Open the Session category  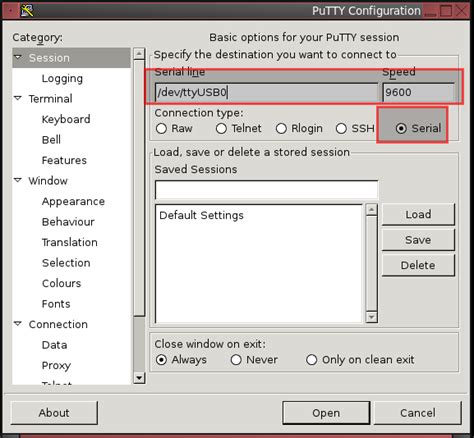pos(49,58)
